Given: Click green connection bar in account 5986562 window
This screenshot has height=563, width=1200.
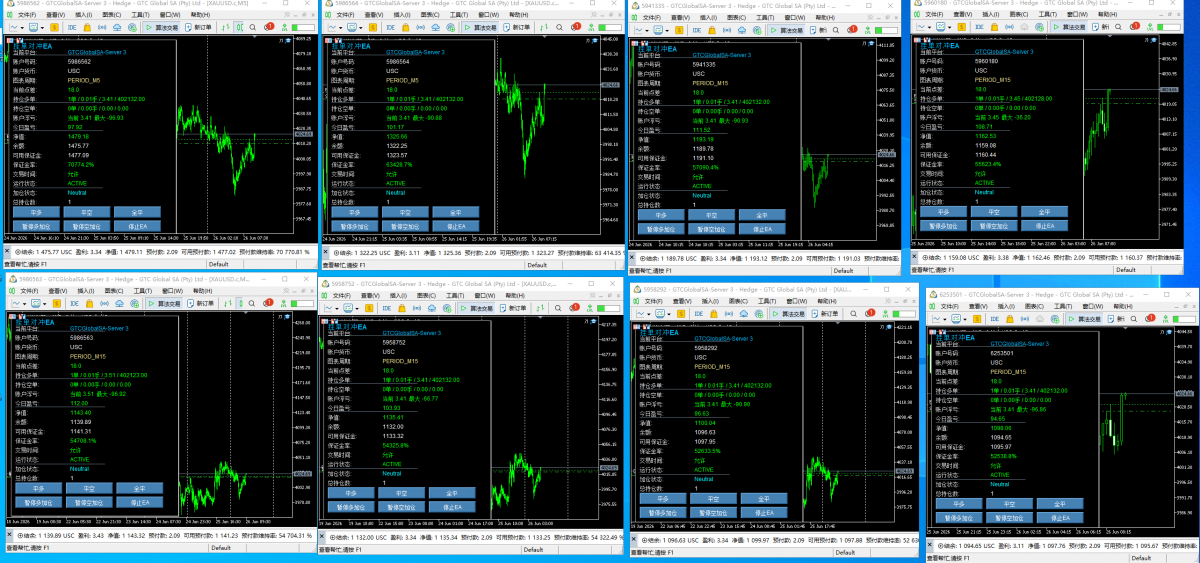Looking at the screenshot, I should 303,27.
